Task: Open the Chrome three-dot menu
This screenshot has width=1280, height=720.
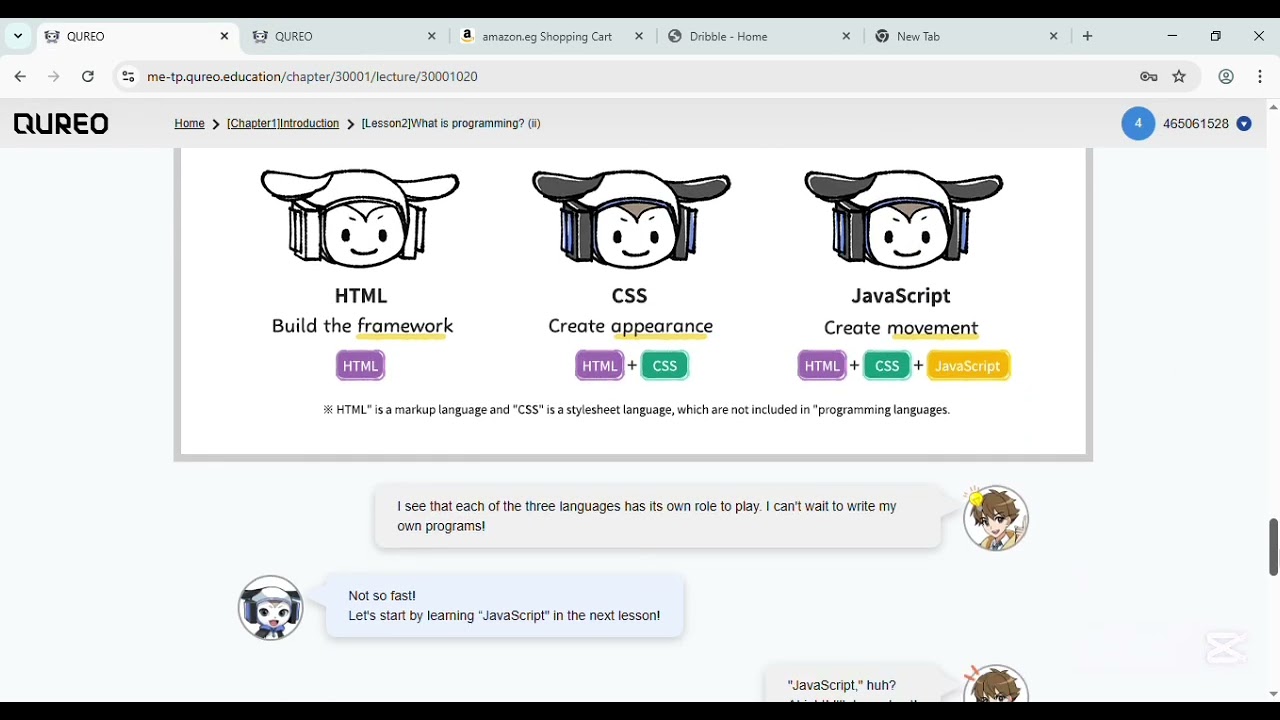Action: point(1260,77)
